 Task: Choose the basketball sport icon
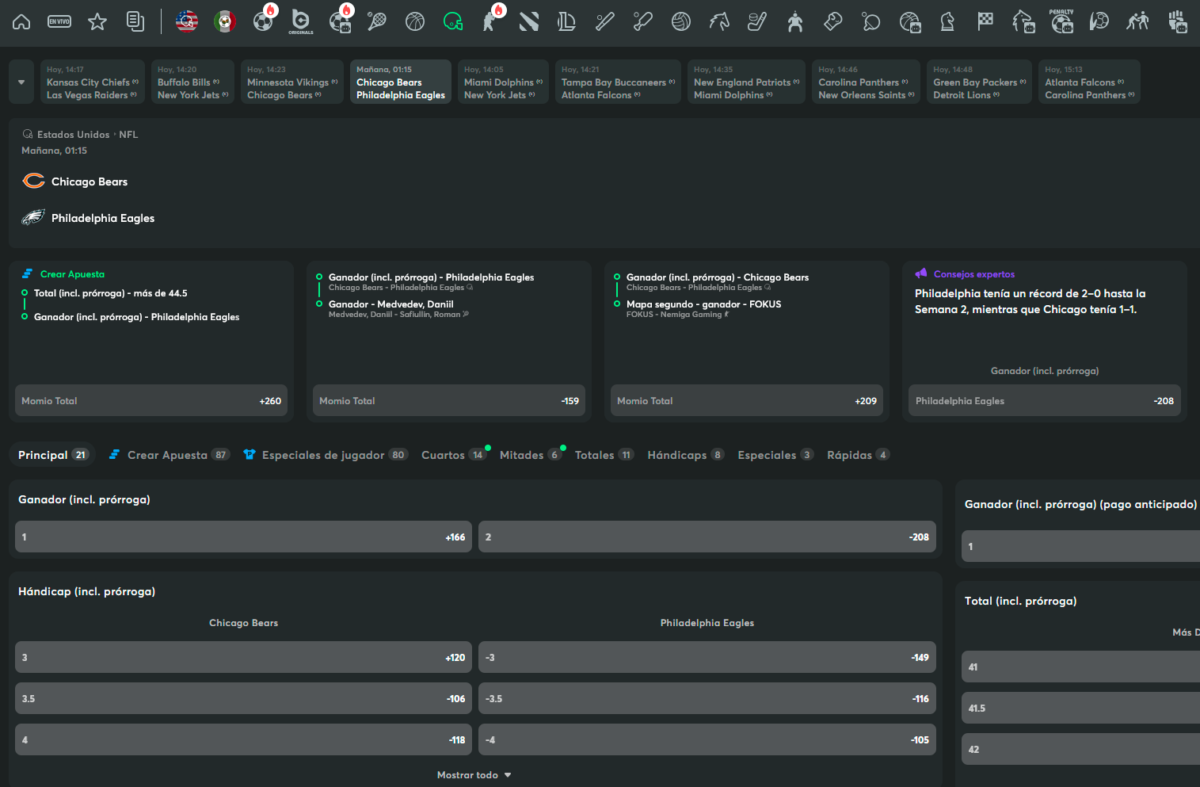[415, 21]
